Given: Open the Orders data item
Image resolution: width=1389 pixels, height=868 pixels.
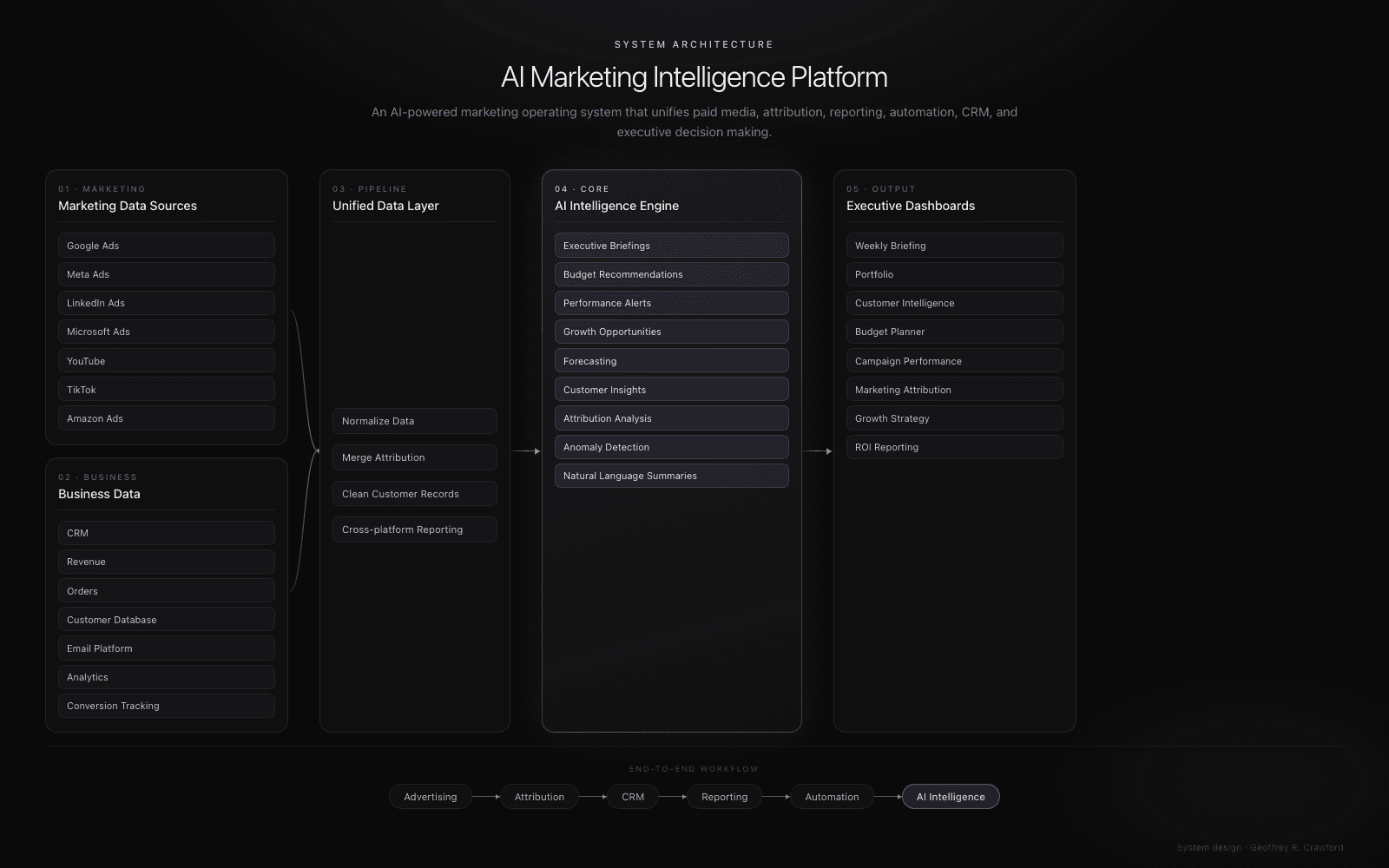Looking at the screenshot, I should coord(167,591).
